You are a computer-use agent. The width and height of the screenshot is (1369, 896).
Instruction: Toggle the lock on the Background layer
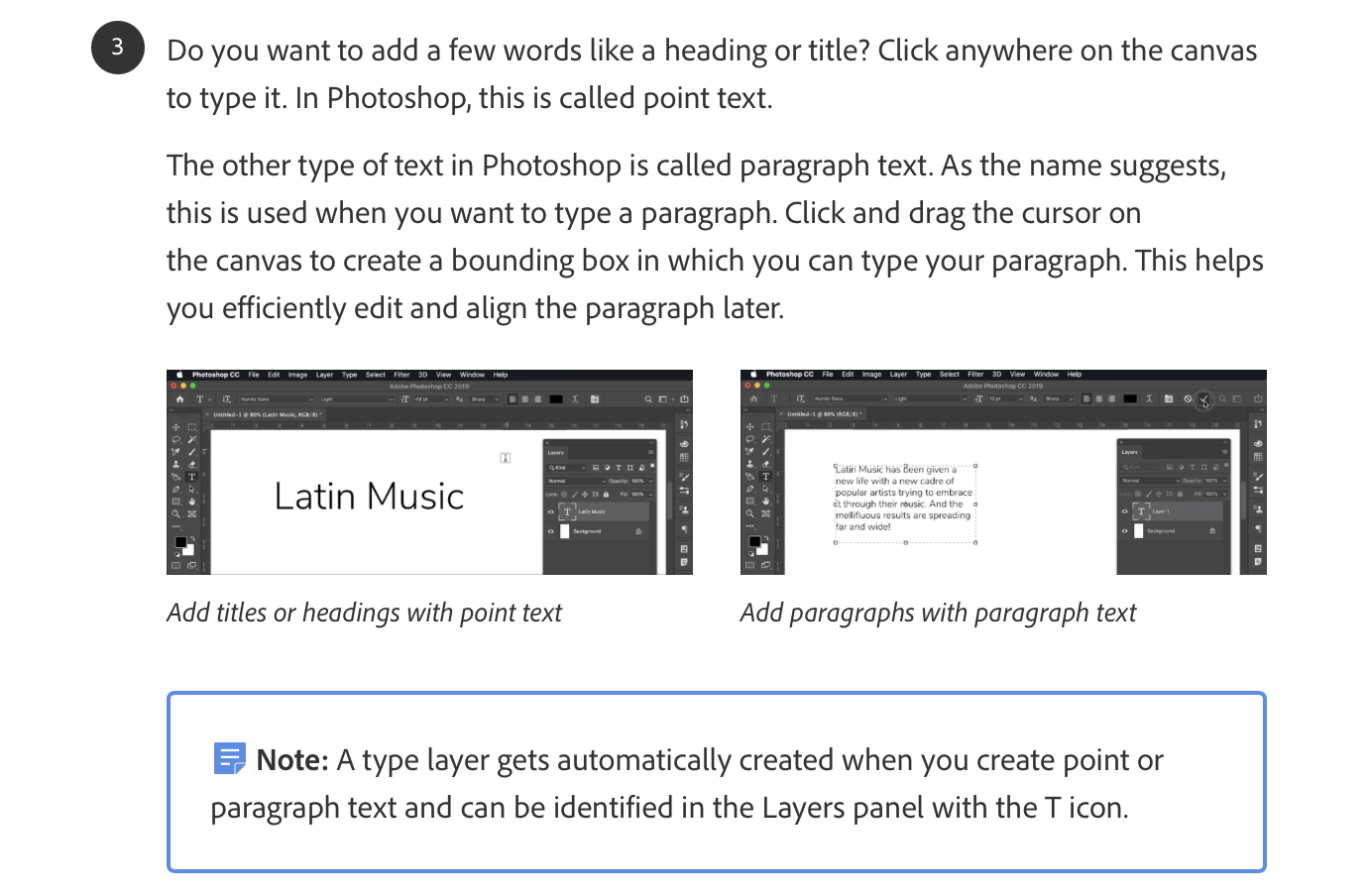[638, 531]
